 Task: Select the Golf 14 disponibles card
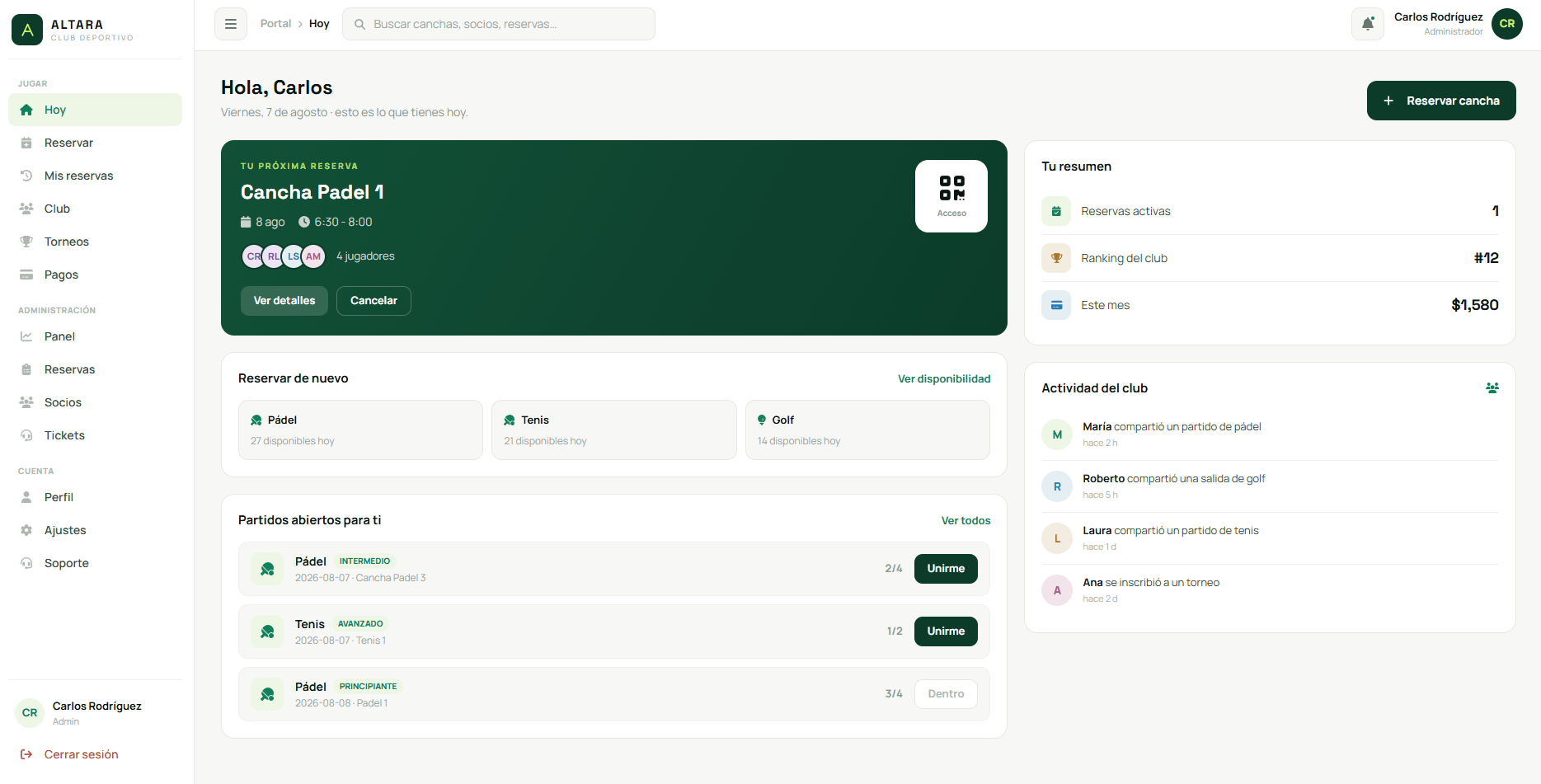pyautogui.click(x=867, y=430)
